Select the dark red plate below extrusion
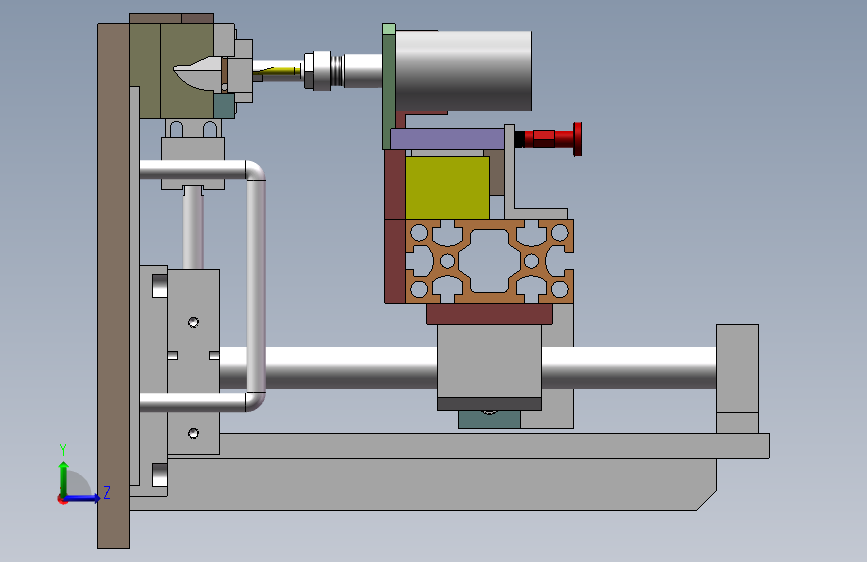The width and height of the screenshot is (867, 562). coord(489,314)
